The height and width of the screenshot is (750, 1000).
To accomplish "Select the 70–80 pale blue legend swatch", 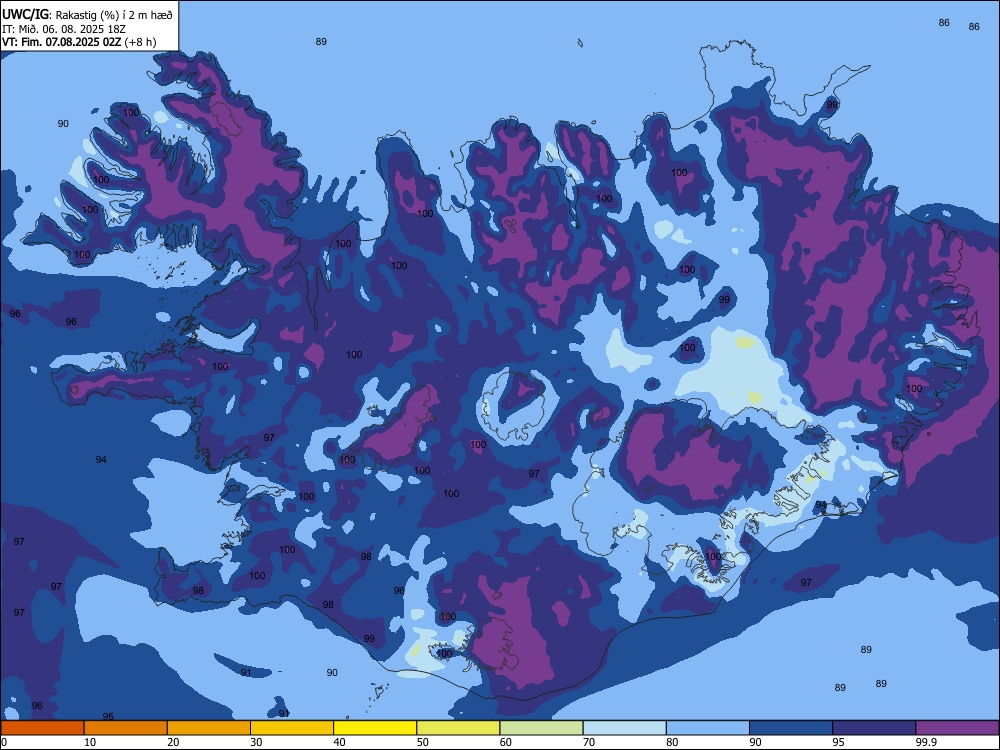I will (624, 728).
